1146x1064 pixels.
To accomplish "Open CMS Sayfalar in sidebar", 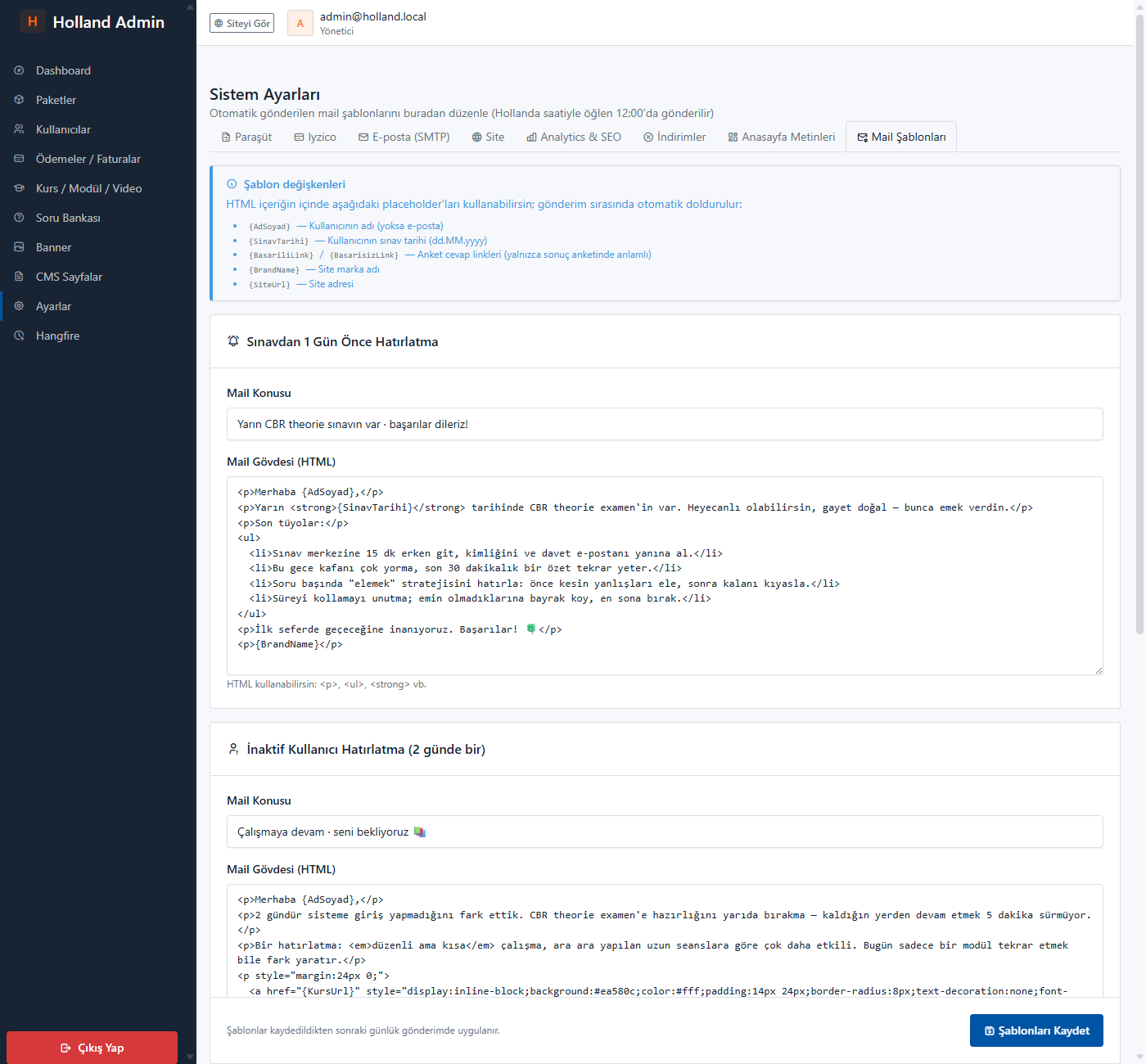I will pos(98,277).
